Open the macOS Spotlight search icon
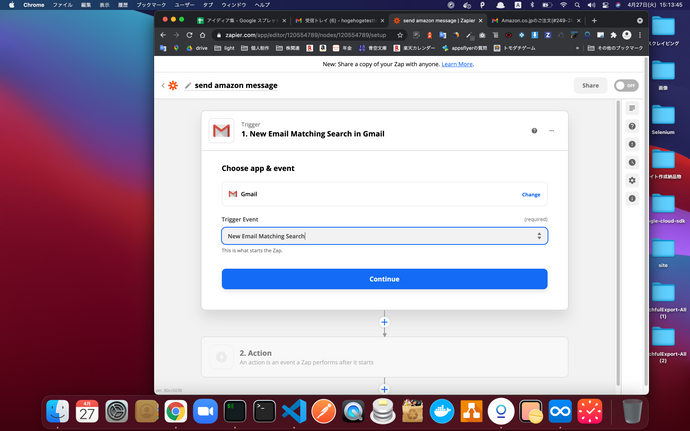This screenshot has height=431, width=690. [577, 5]
